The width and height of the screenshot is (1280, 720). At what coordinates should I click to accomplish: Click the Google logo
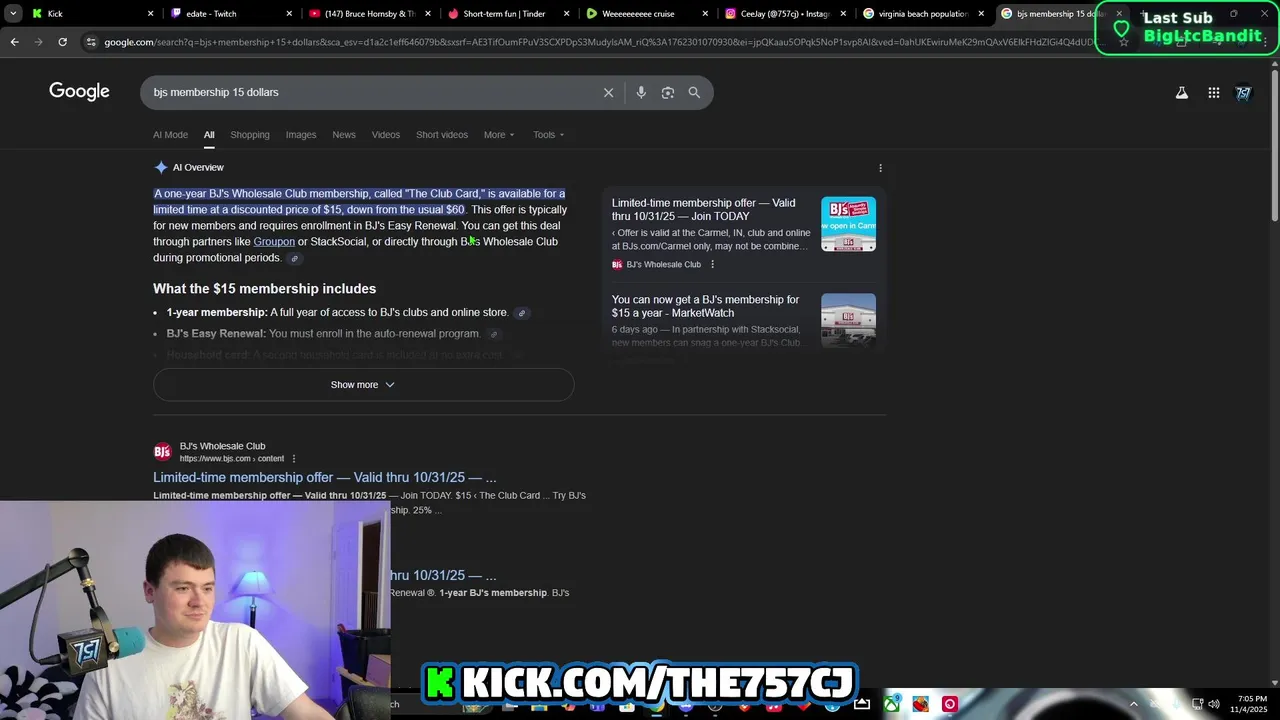(79, 92)
